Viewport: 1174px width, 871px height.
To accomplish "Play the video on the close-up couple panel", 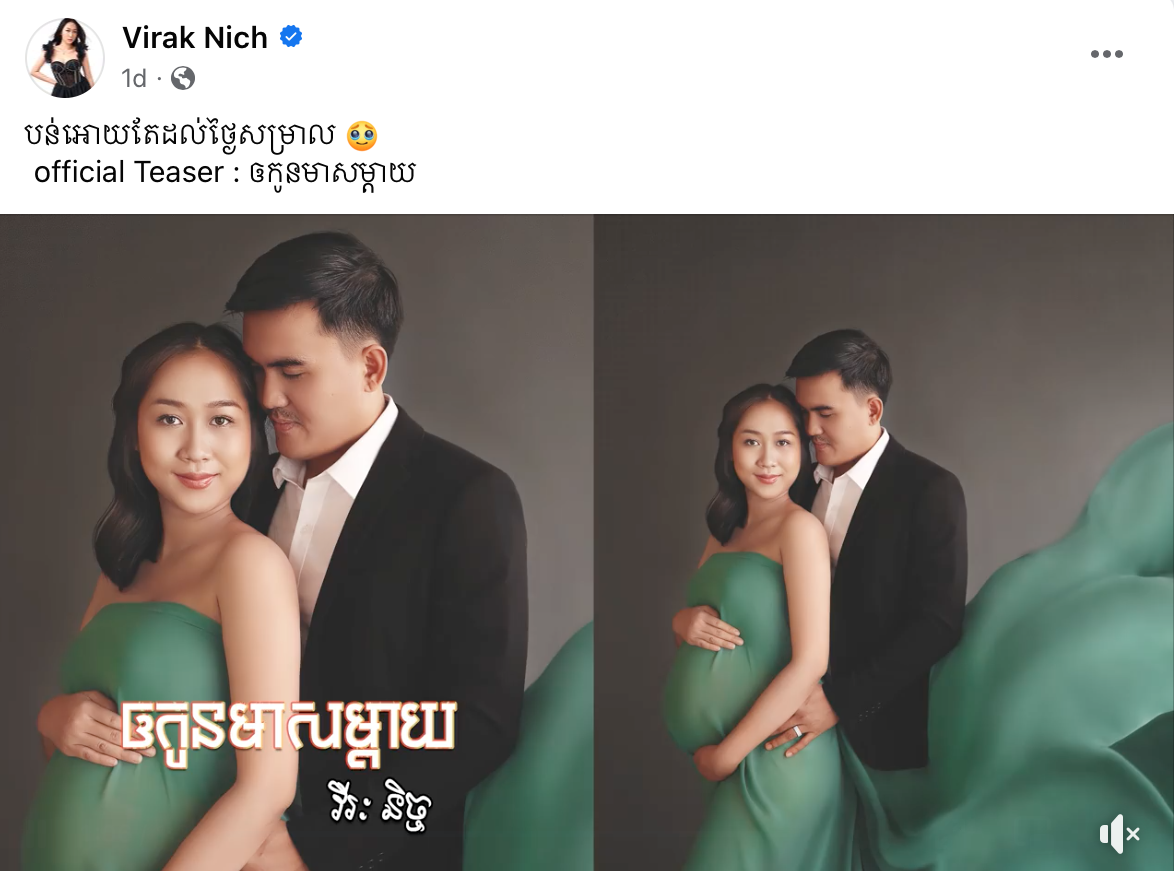I will pyautogui.click(x=296, y=542).
